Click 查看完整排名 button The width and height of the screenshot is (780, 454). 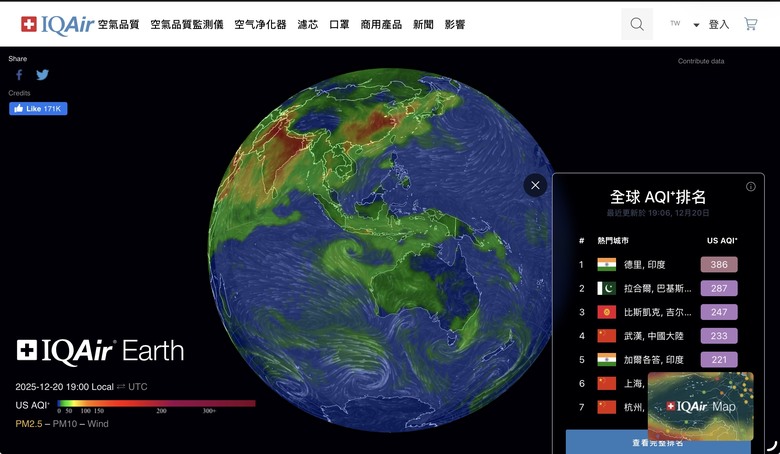pyautogui.click(x=658, y=442)
